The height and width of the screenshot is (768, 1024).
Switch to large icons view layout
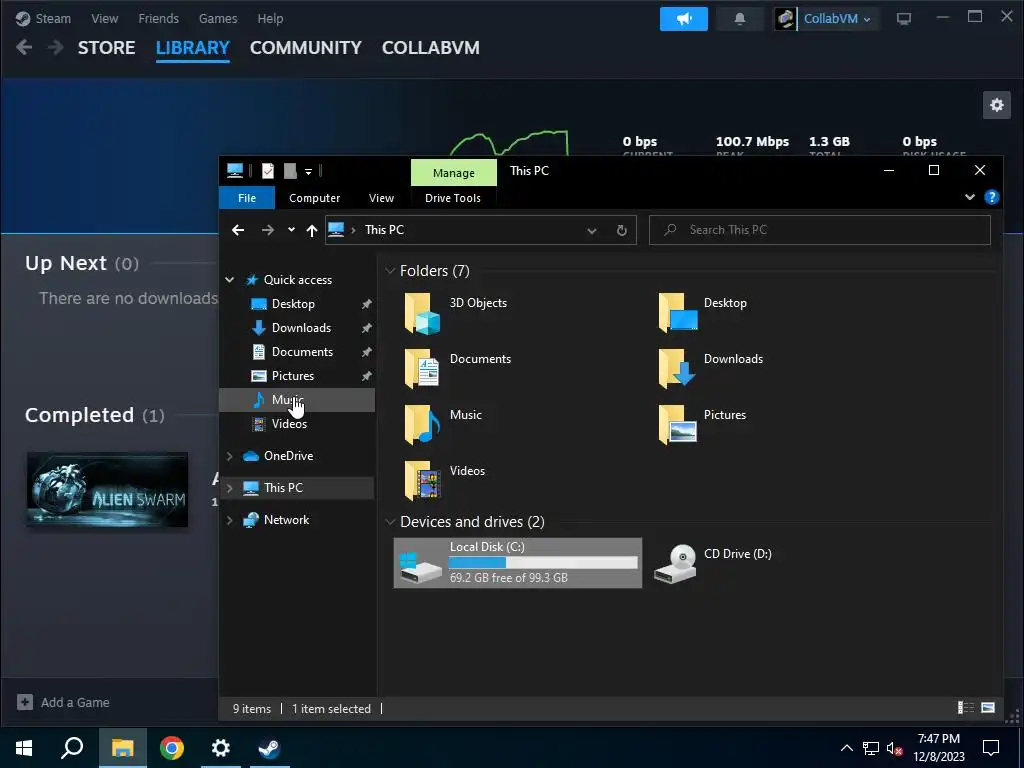coord(988,708)
